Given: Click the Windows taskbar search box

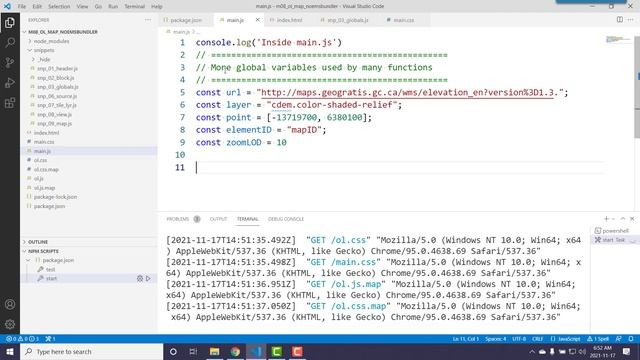Looking at the screenshot, I should pyautogui.click(x=91, y=351).
